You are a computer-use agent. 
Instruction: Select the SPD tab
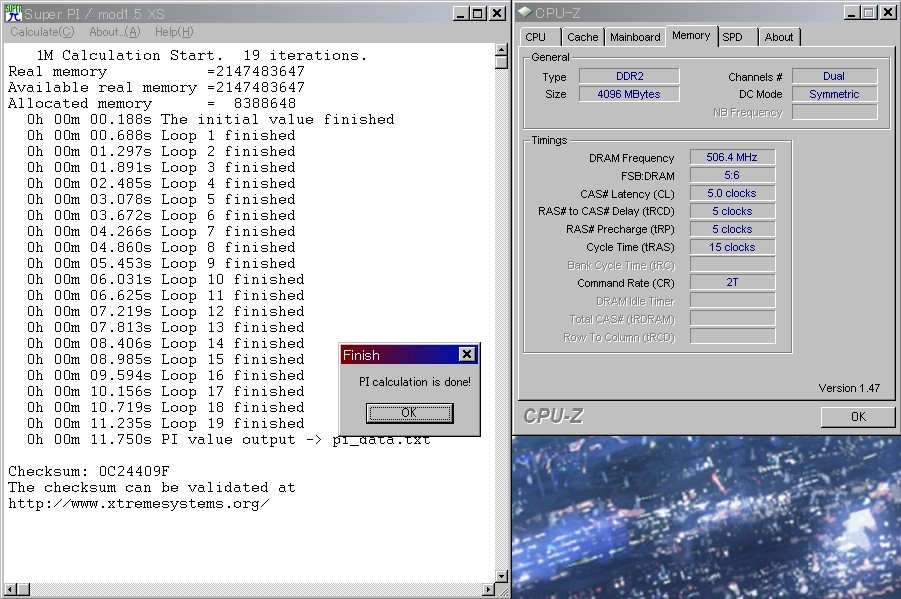pos(733,37)
